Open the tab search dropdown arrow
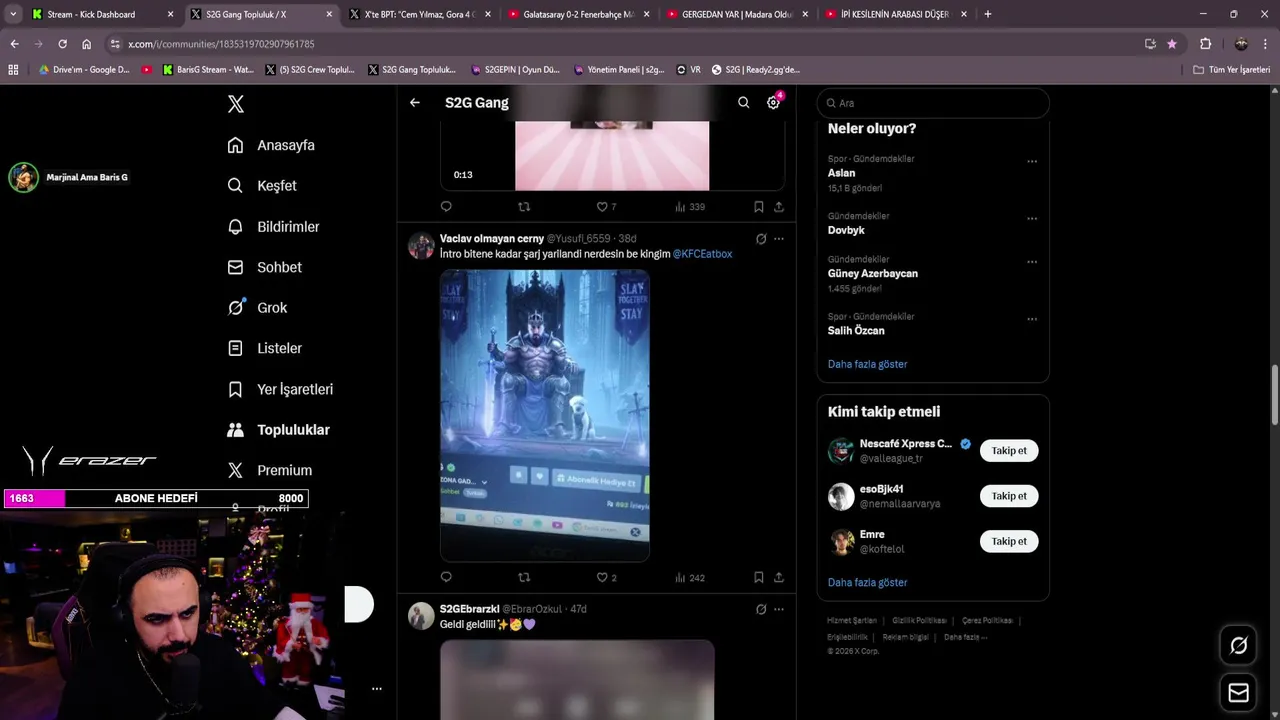The width and height of the screenshot is (1280, 720). [x=13, y=14]
